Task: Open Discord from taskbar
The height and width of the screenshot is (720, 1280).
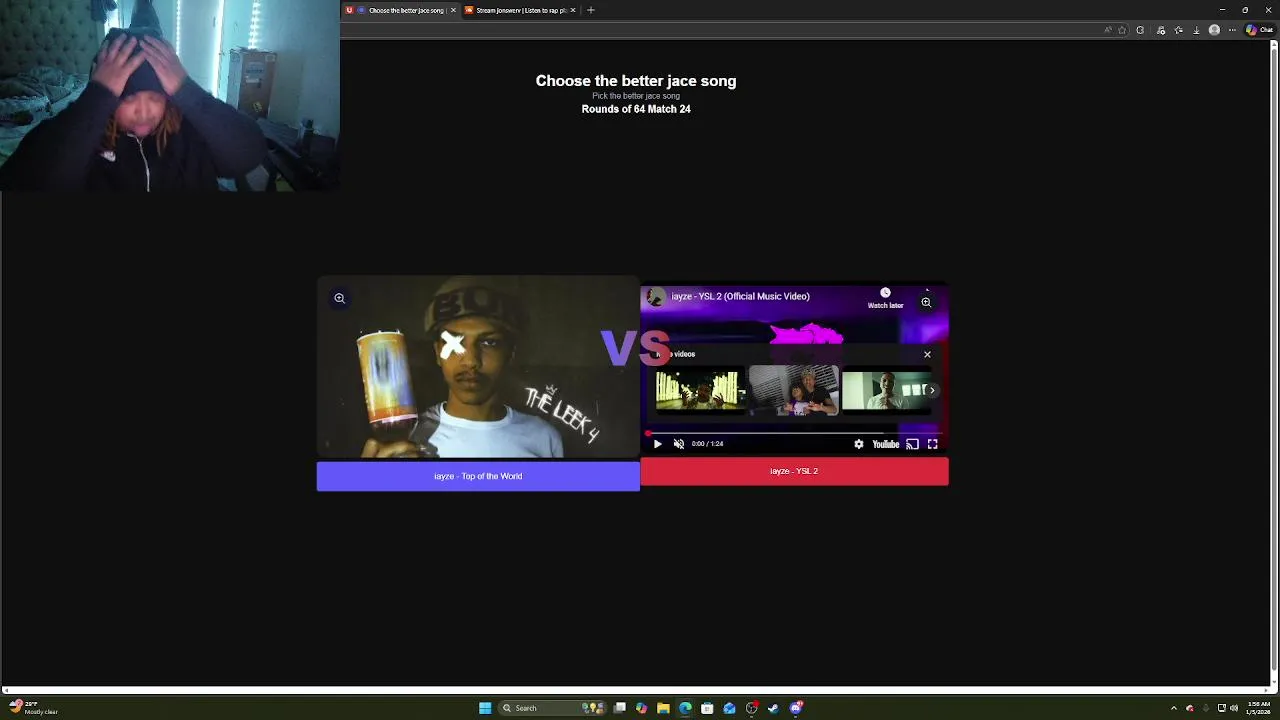Action: pos(796,708)
